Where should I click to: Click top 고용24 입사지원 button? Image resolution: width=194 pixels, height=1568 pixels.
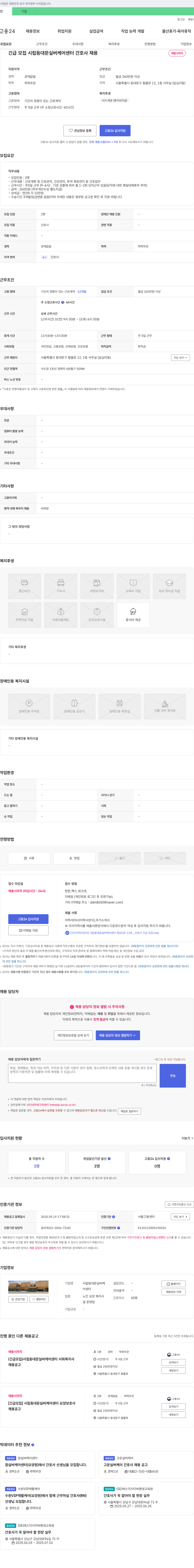(115, 130)
